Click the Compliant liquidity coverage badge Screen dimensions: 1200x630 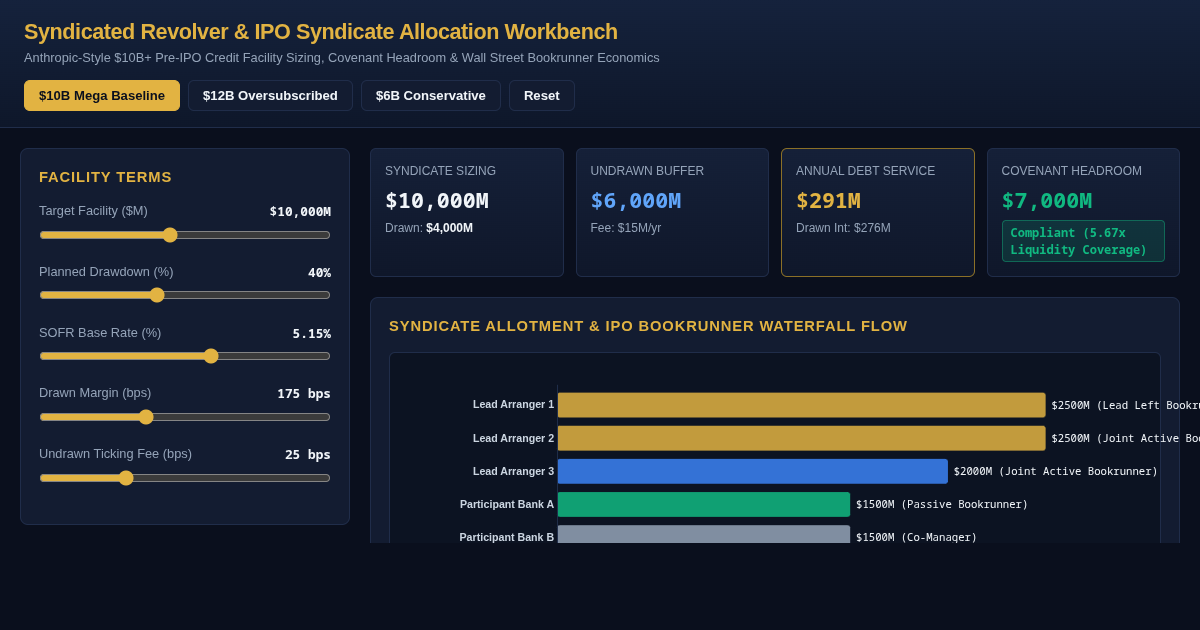point(1083,241)
